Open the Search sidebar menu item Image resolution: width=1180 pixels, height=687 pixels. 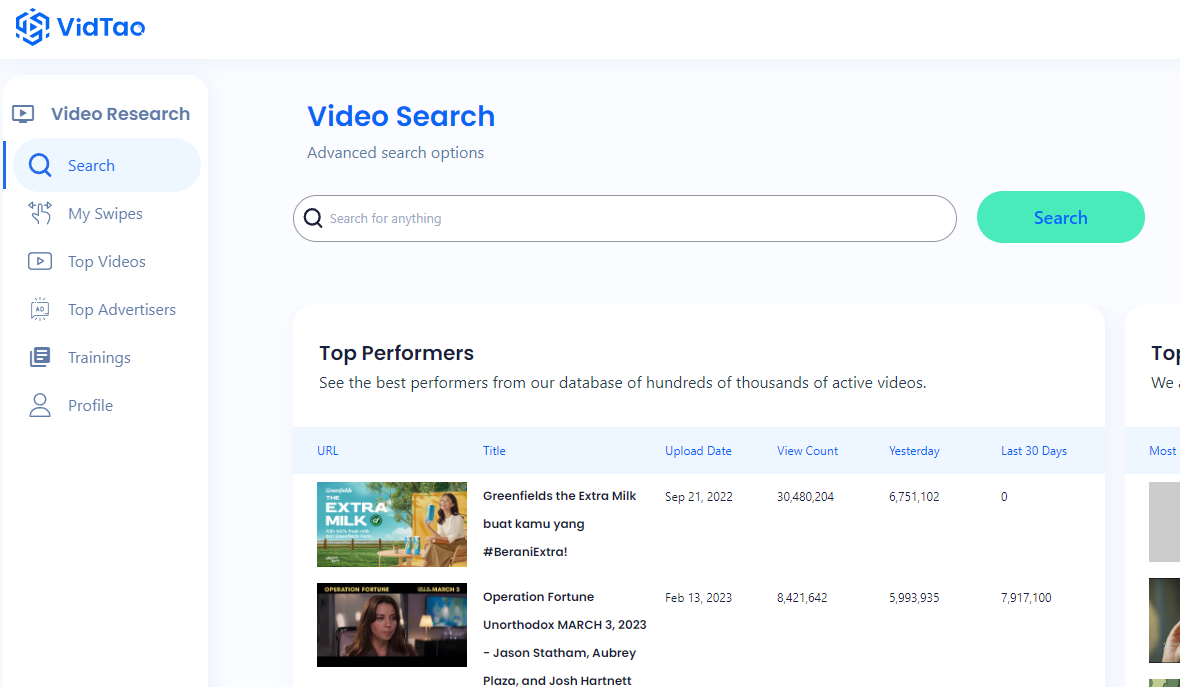pyautogui.click(x=107, y=166)
